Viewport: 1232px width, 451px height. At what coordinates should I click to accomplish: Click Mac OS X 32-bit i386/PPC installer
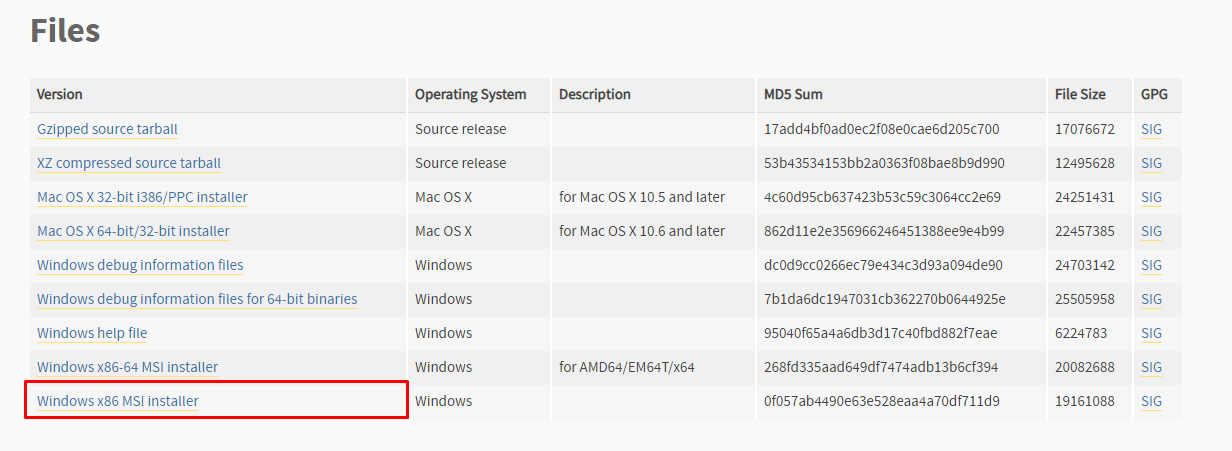[142, 197]
